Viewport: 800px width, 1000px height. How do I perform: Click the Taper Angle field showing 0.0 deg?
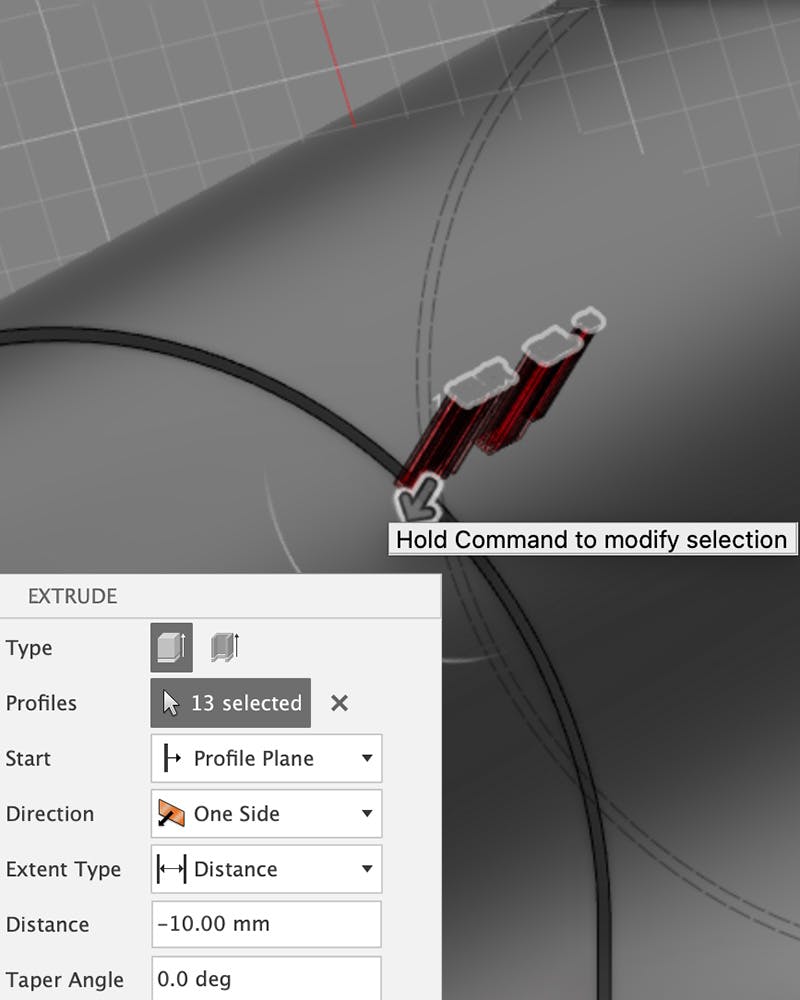click(266, 980)
